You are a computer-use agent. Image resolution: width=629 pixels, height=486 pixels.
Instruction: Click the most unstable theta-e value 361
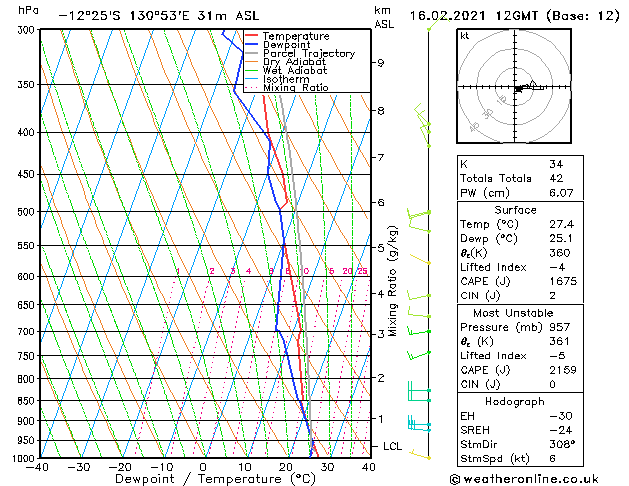(560, 342)
